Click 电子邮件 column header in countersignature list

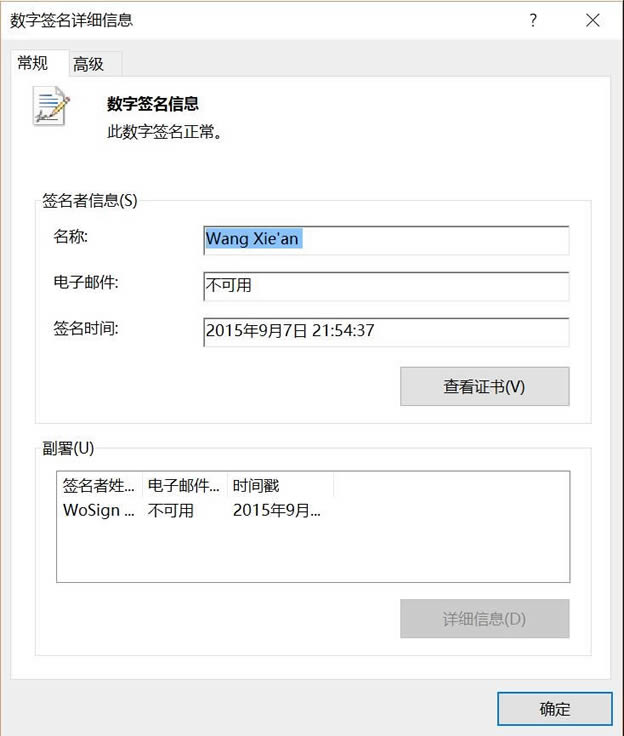pyautogui.click(x=184, y=486)
